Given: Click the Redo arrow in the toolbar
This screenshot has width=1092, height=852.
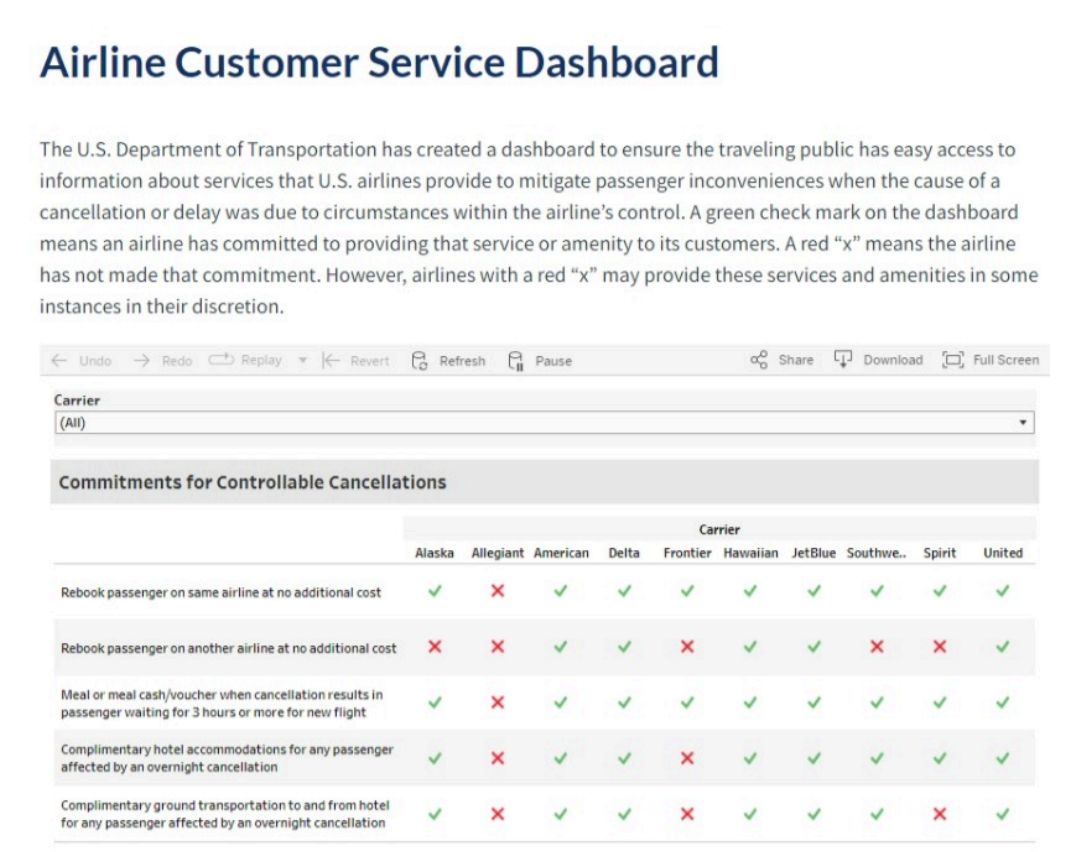Looking at the screenshot, I should click(141, 360).
